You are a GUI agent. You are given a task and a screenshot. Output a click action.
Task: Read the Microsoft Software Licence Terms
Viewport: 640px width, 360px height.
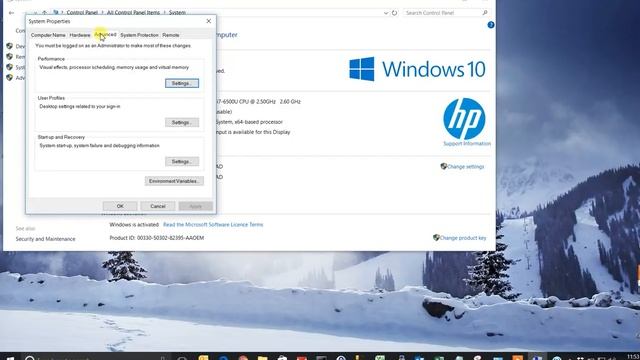213,224
